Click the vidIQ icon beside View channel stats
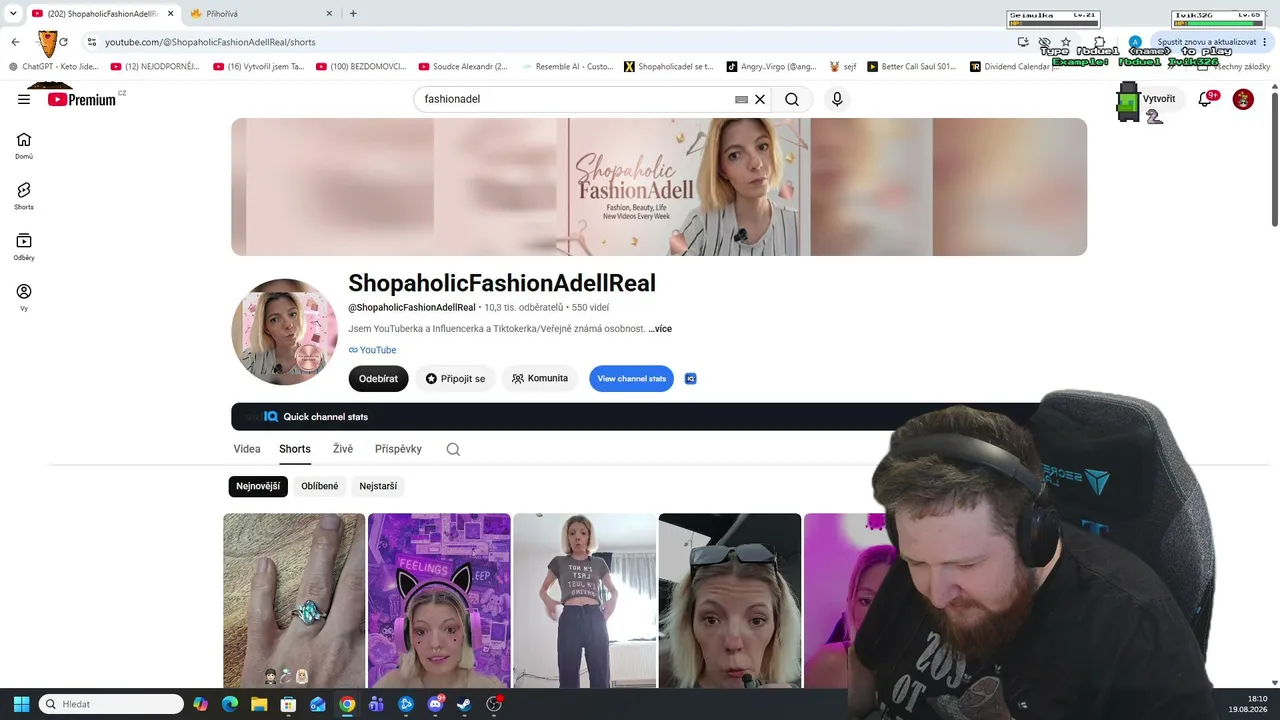The image size is (1280, 720). 690,379
